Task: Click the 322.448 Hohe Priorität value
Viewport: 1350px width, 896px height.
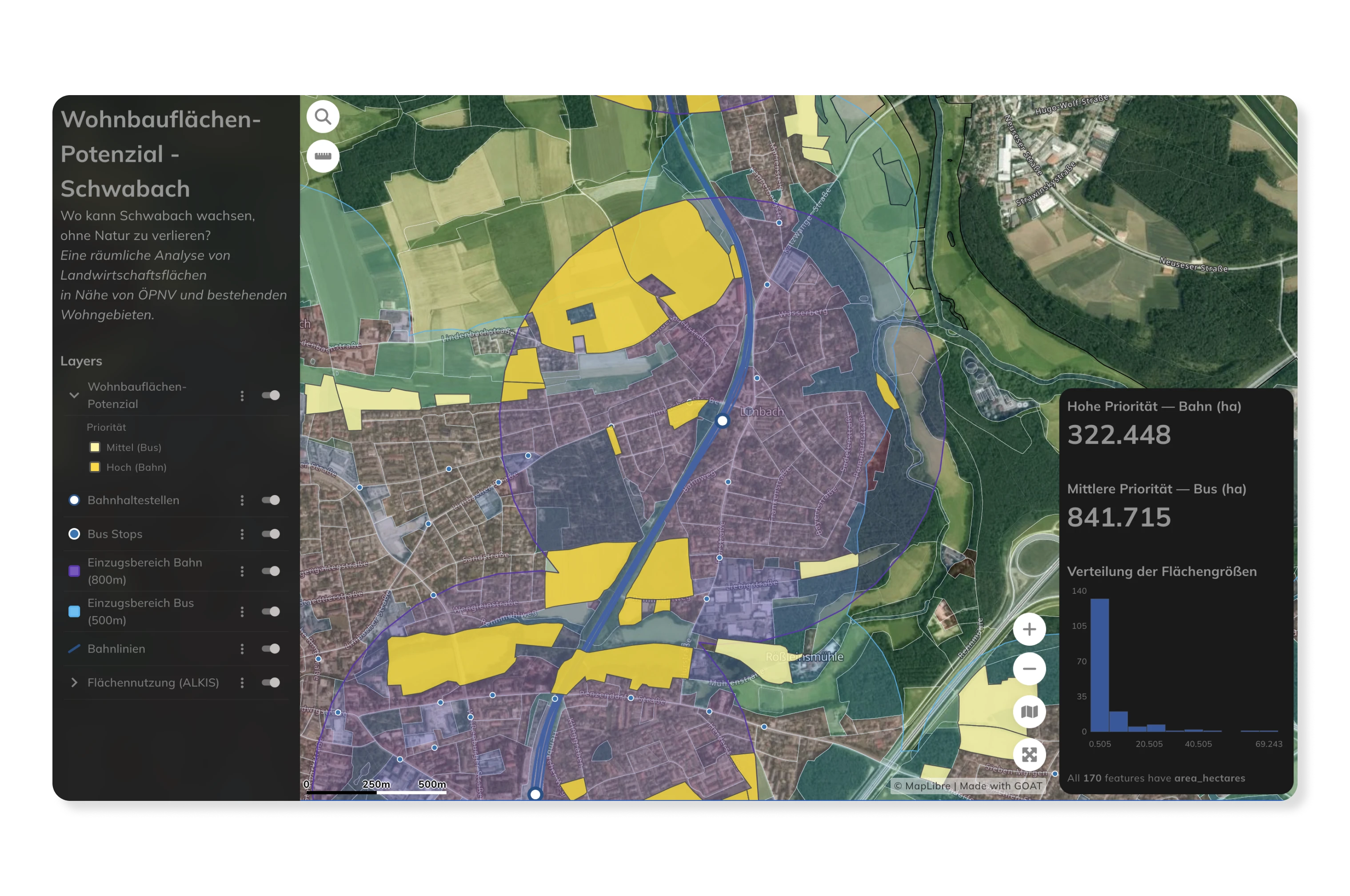Action: 1118,435
